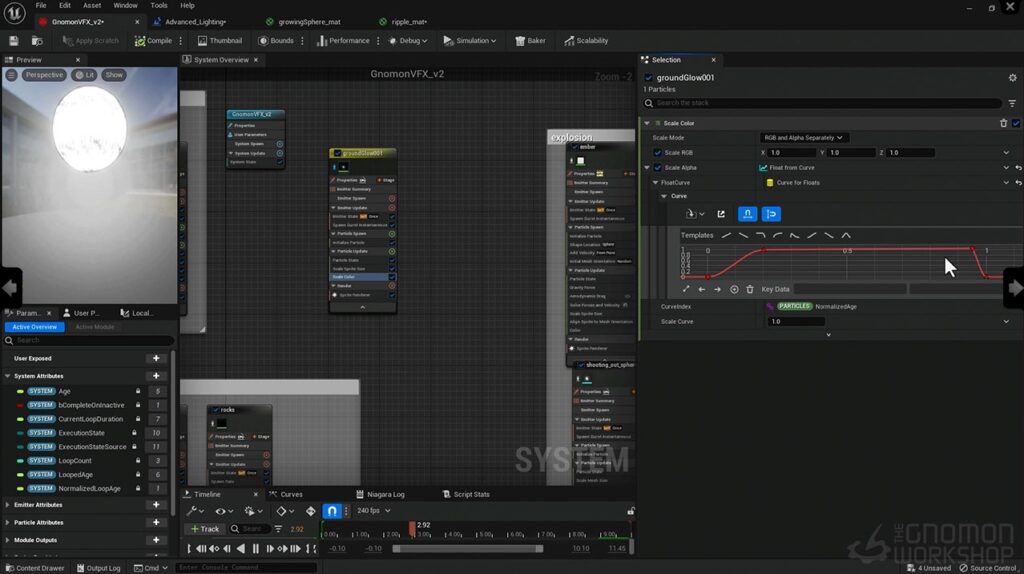Apply the first linear ramp-up template

726,235
